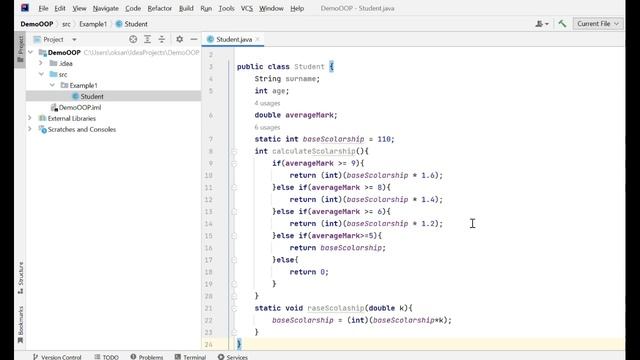Screen dimensions: 640x360
Task: Click the raseScolaship method name
Action: click(x=336, y=308)
